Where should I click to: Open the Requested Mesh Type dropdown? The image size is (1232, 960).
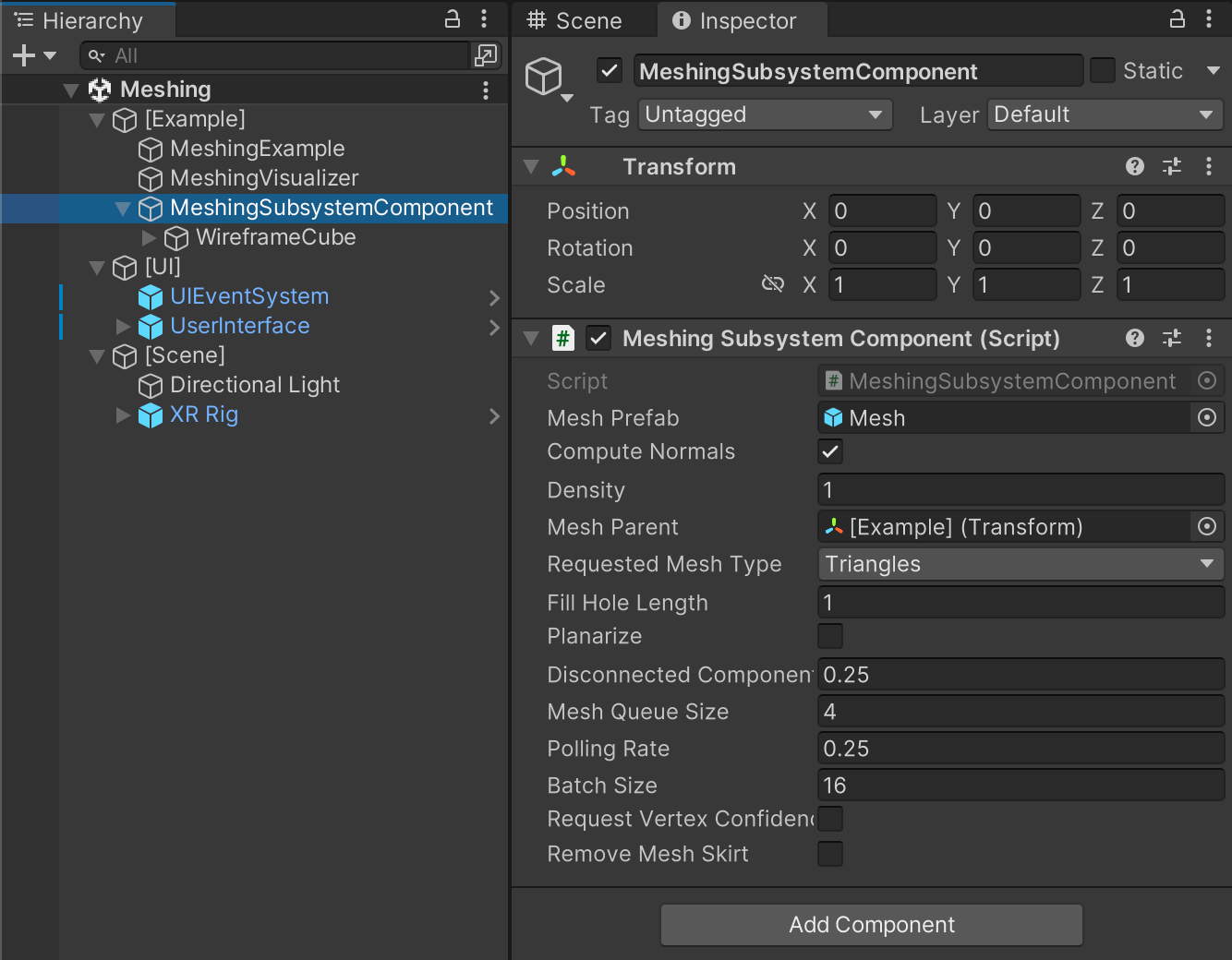click(1021, 564)
